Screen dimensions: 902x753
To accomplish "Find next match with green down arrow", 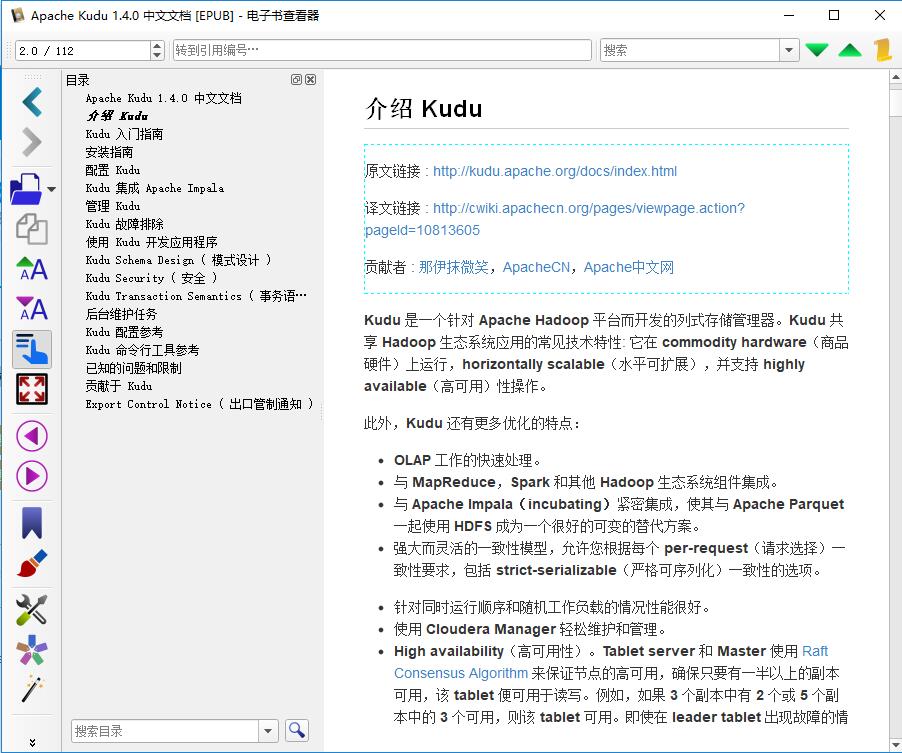I will (x=817, y=50).
